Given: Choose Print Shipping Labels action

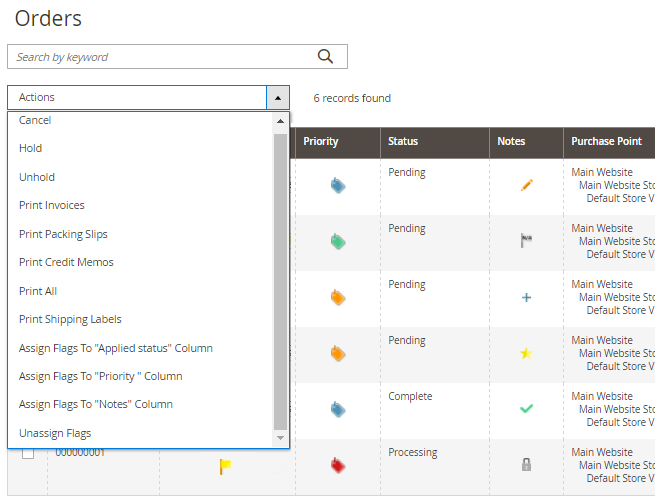Looking at the screenshot, I should 70,319.
